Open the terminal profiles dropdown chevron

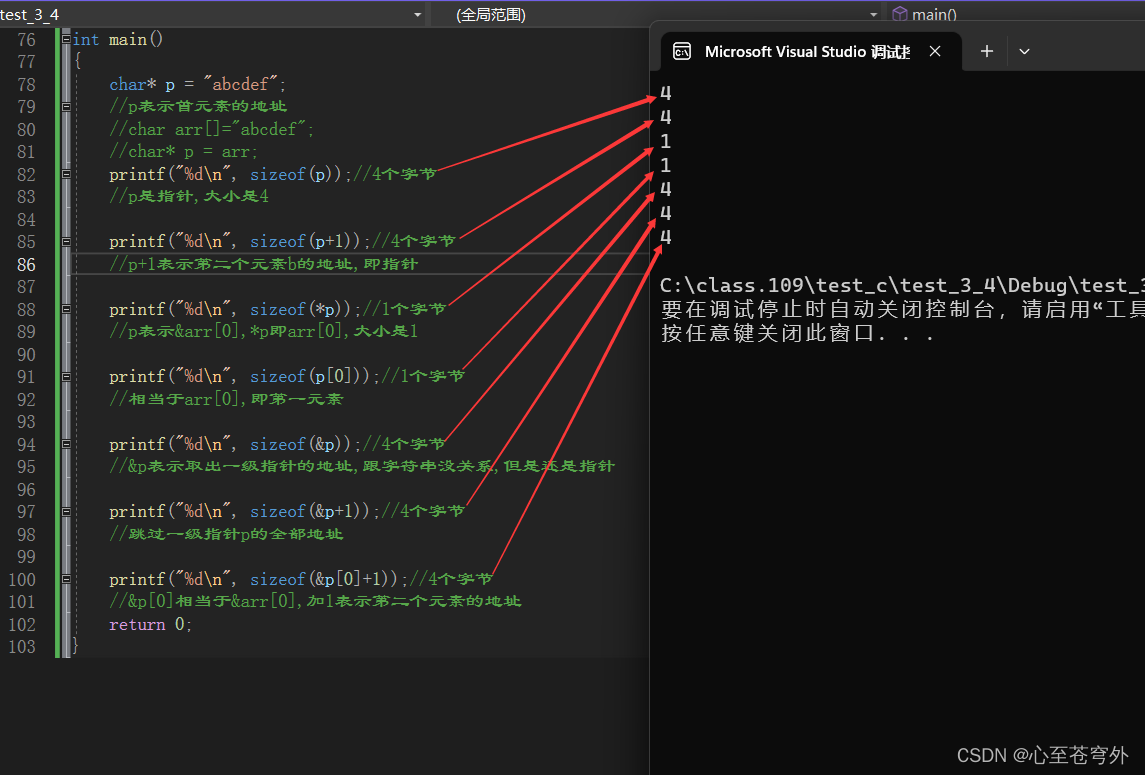point(1024,52)
